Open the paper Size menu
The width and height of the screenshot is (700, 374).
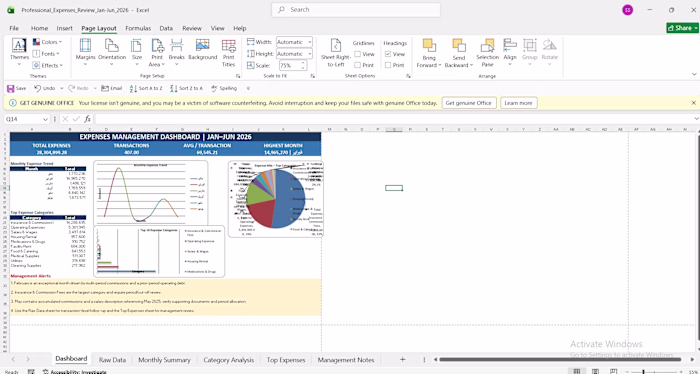pos(137,52)
